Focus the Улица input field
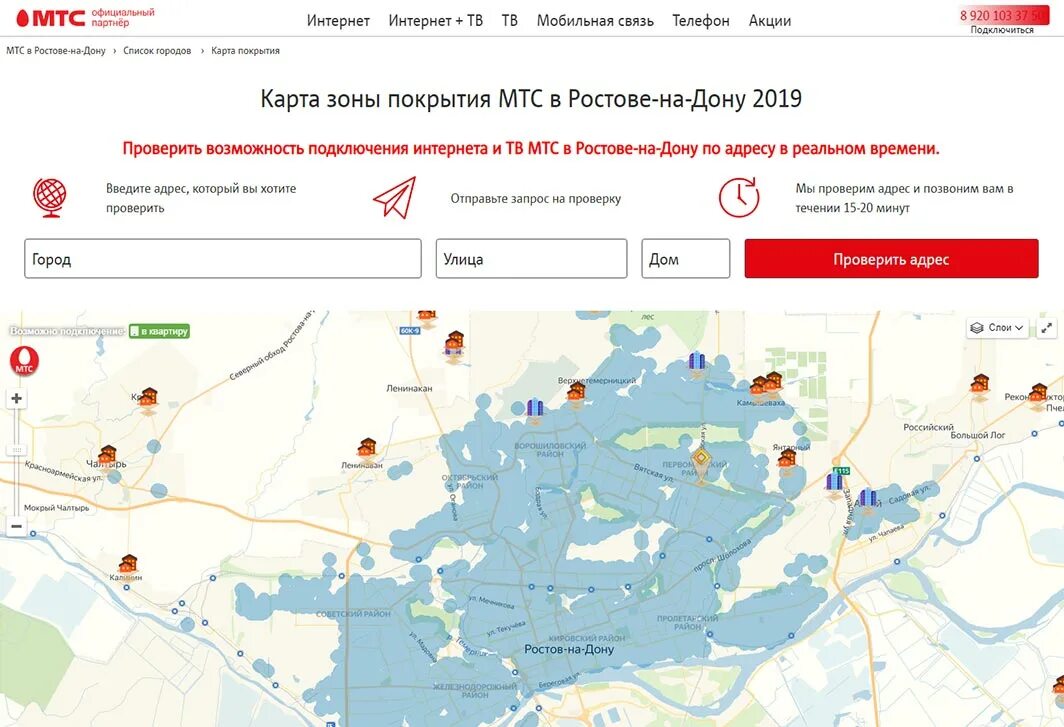This screenshot has width=1064, height=727. click(531, 259)
